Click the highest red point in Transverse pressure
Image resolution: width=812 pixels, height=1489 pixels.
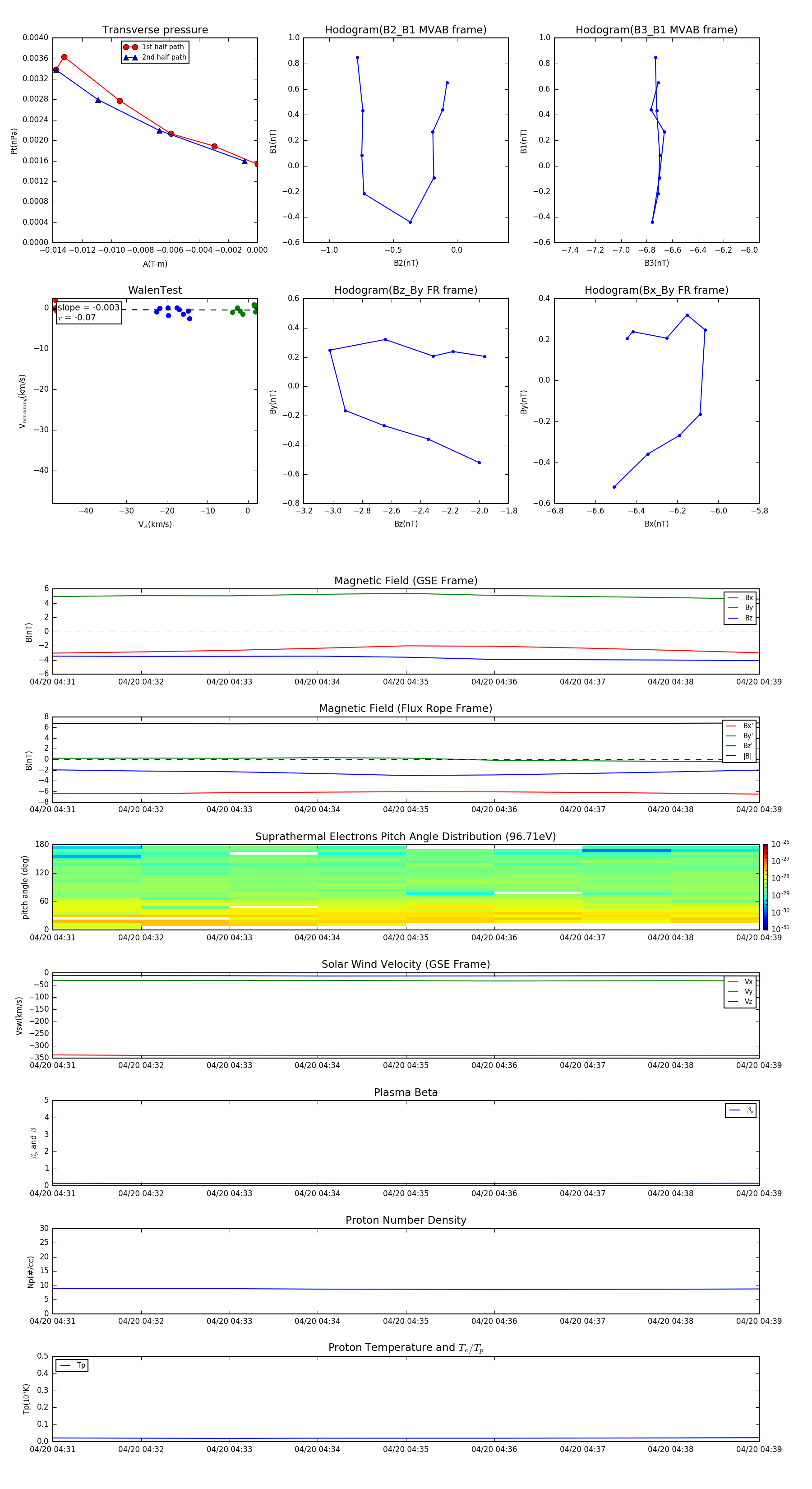pos(64,57)
